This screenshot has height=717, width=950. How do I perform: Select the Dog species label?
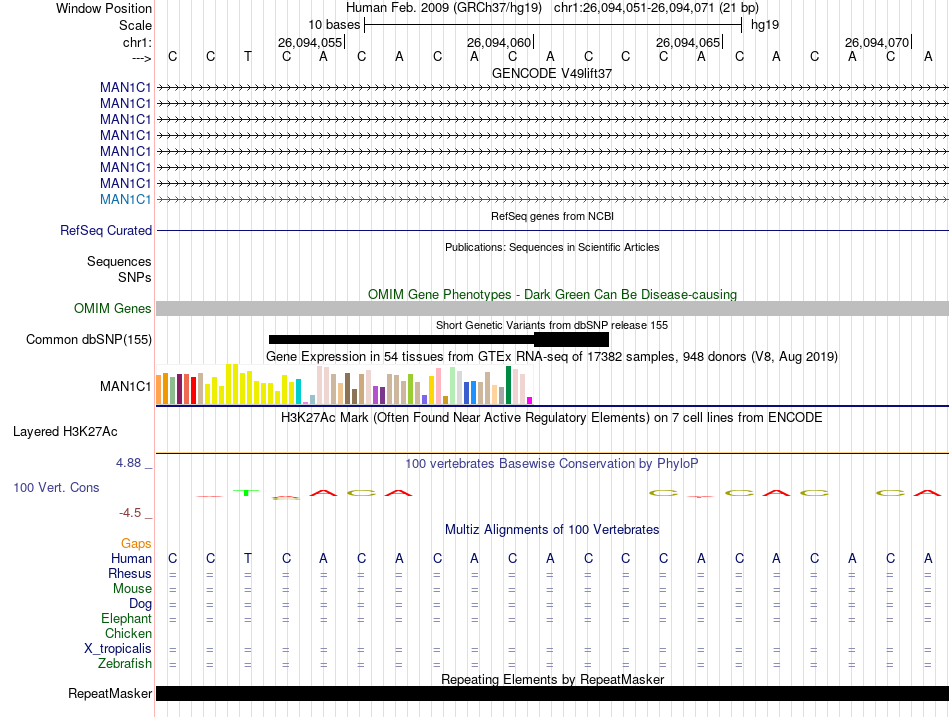click(x=141, y=604)
